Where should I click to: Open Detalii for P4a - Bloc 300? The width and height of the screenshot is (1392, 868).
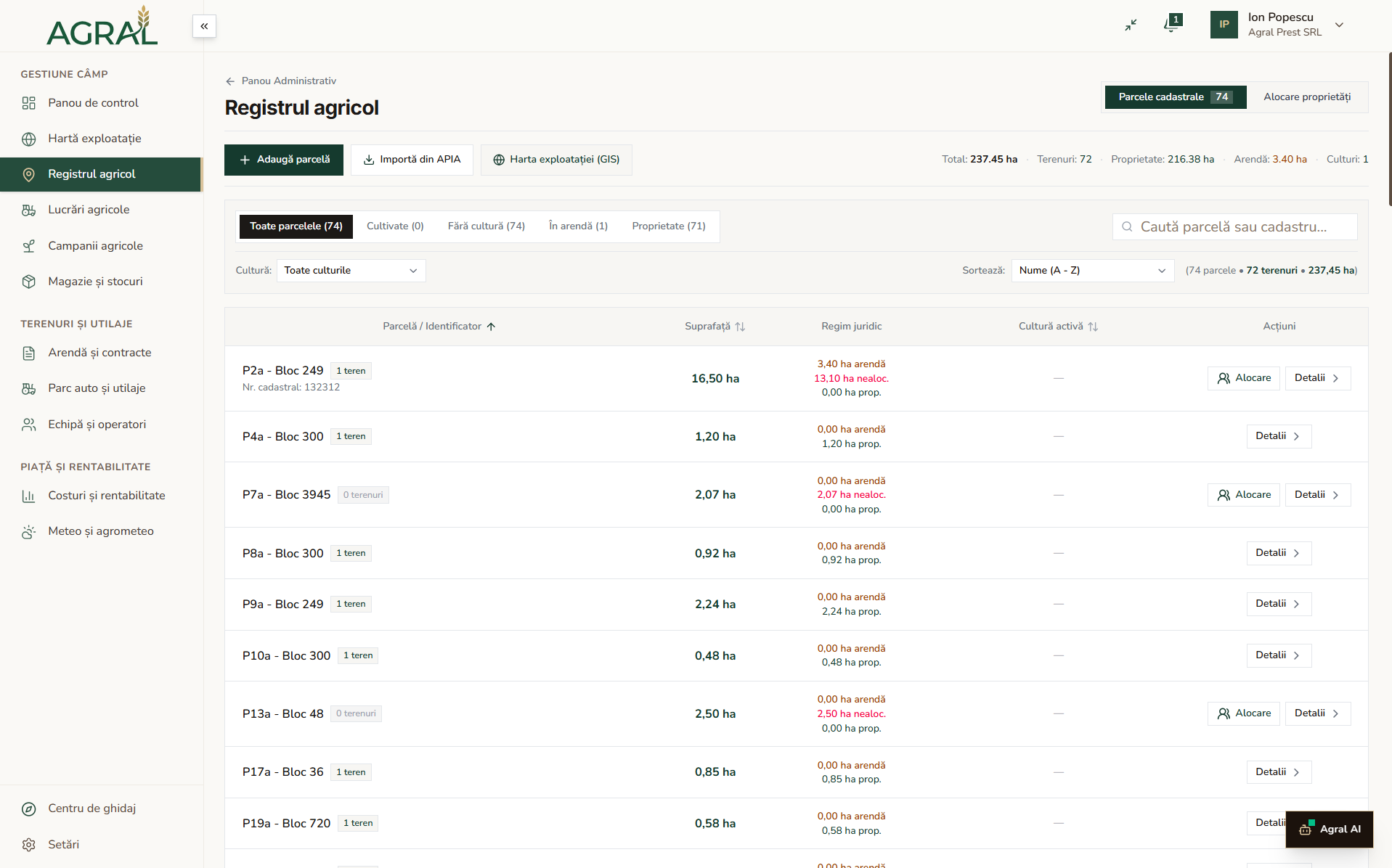(1279, 436)
